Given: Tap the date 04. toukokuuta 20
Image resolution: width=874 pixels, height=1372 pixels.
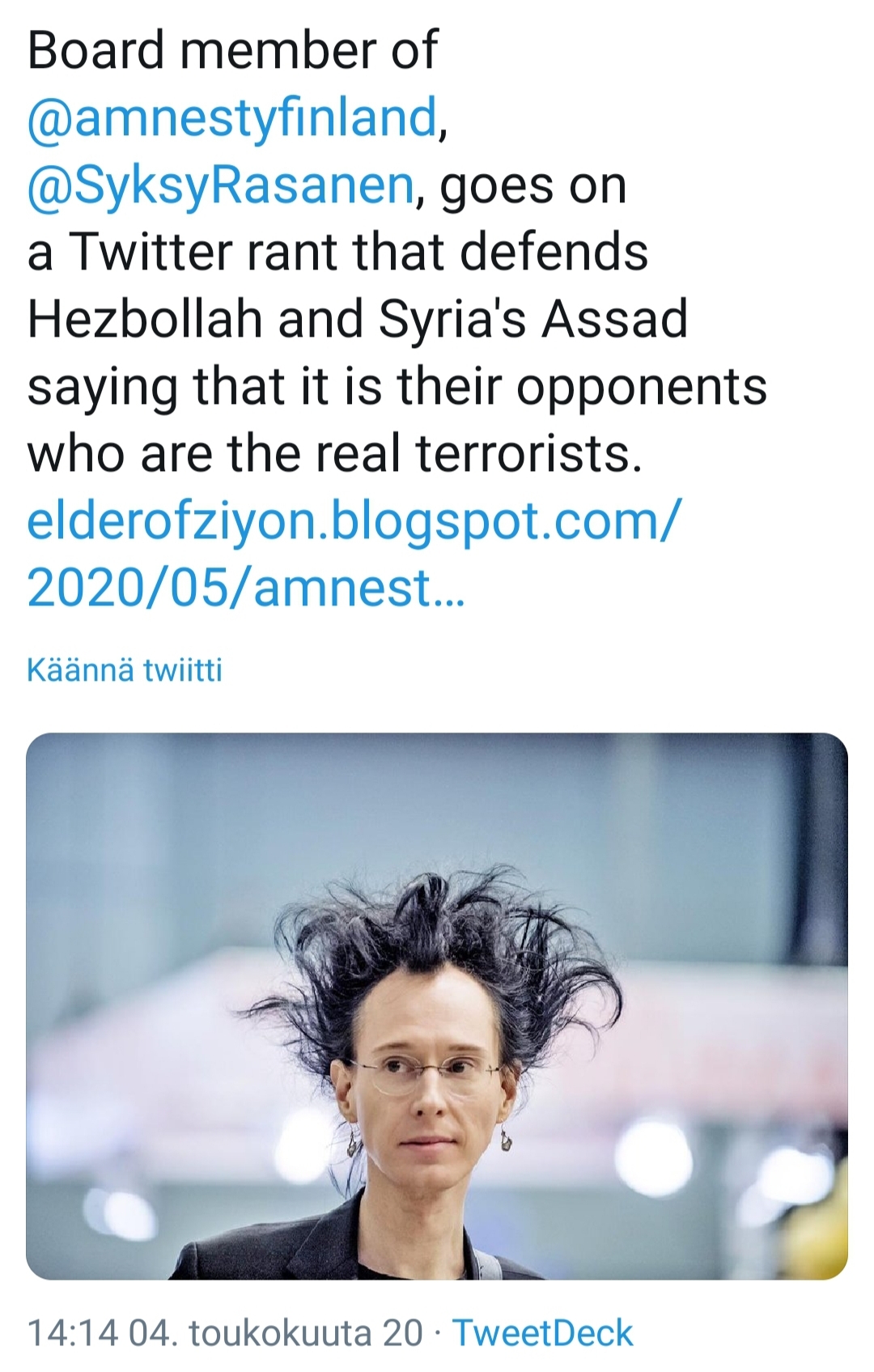Looking at the screenshot, I should 275,1332.
